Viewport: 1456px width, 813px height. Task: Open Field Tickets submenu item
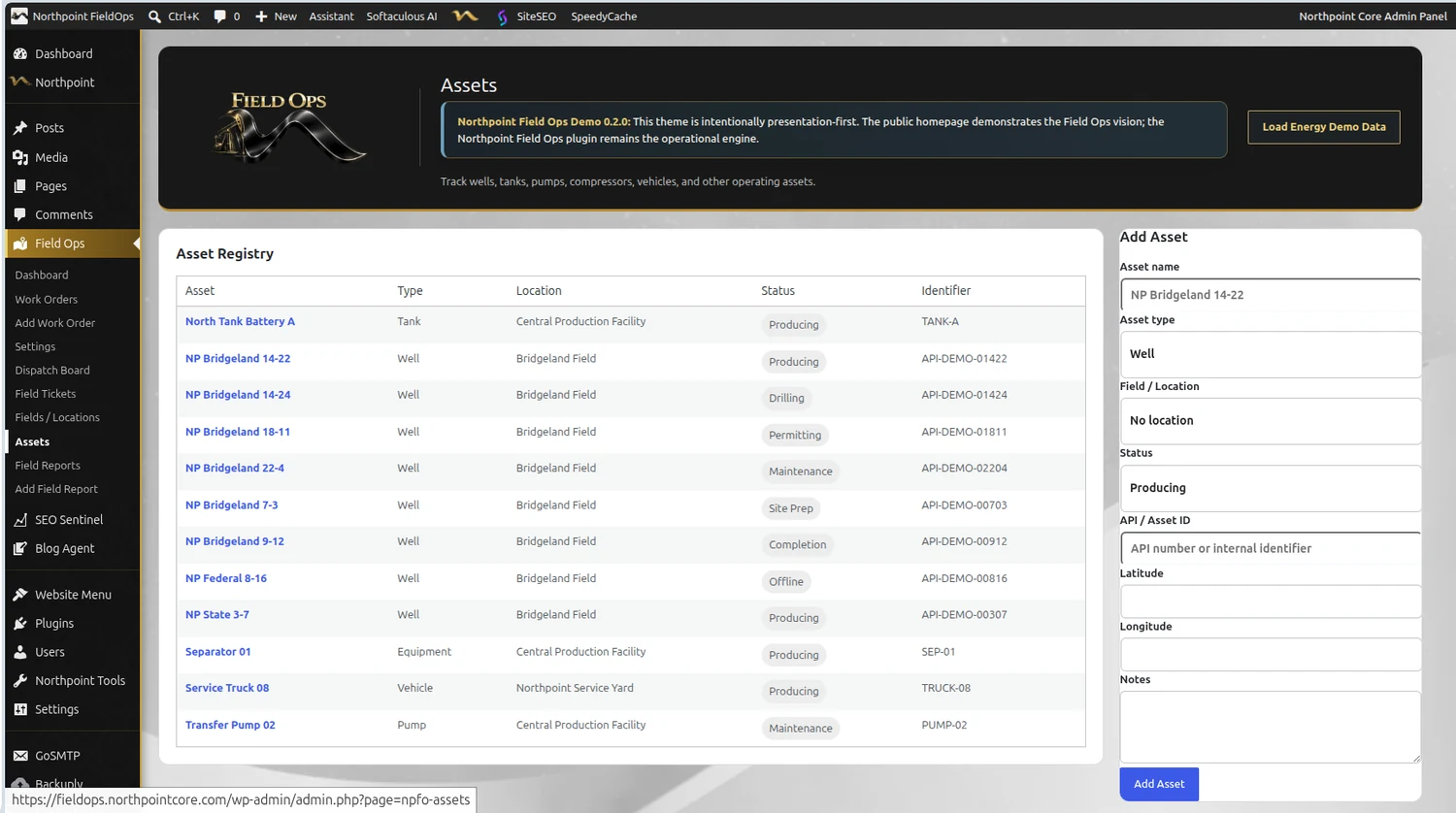point(46,394)
